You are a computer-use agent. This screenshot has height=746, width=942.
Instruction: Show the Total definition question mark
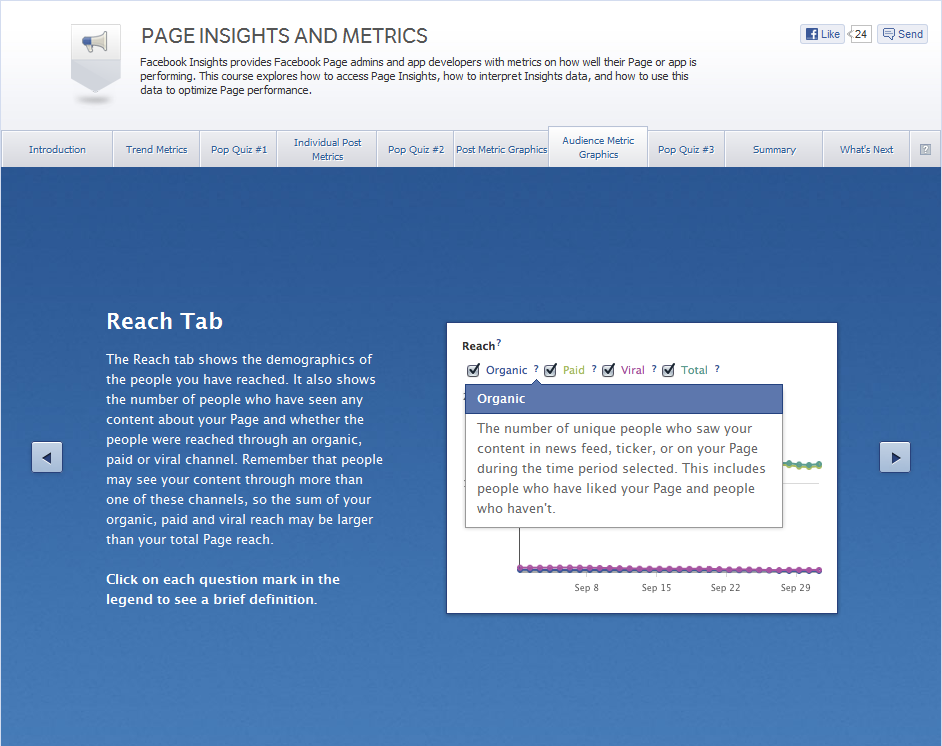[717, 369]
